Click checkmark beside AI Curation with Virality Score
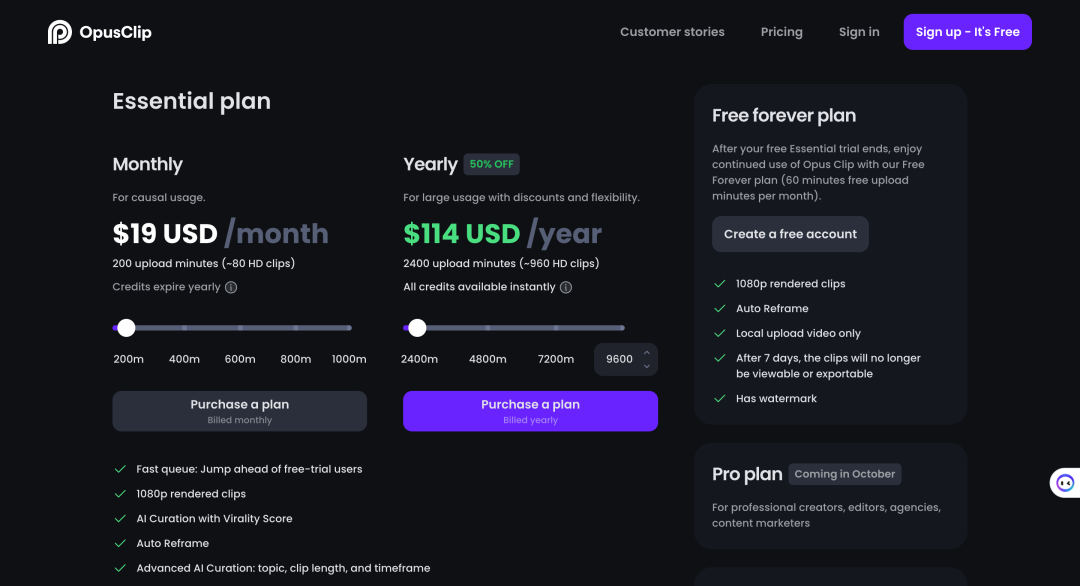 pos(120,519)
